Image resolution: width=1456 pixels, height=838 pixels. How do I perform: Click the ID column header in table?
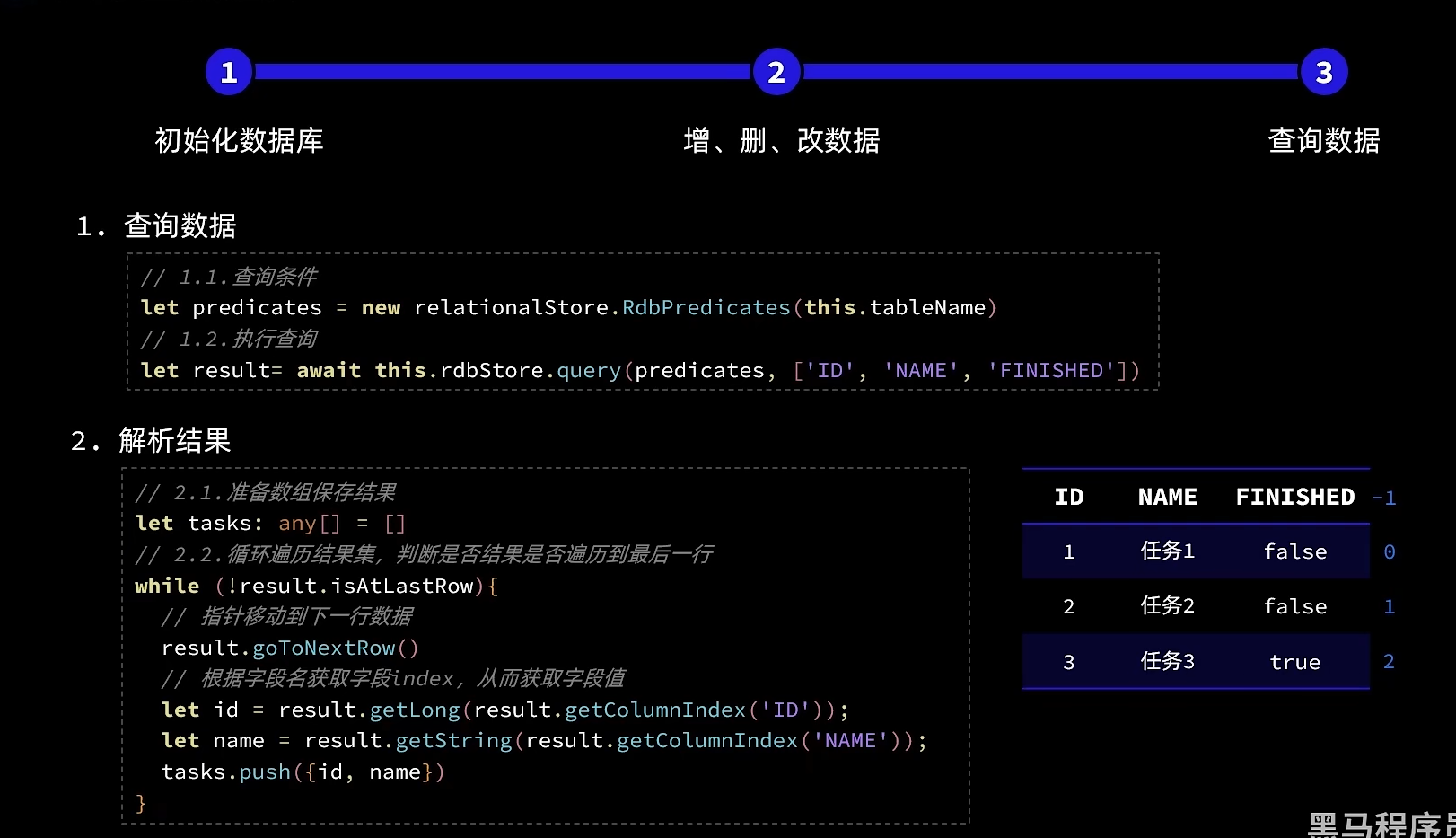(1068, 497)
